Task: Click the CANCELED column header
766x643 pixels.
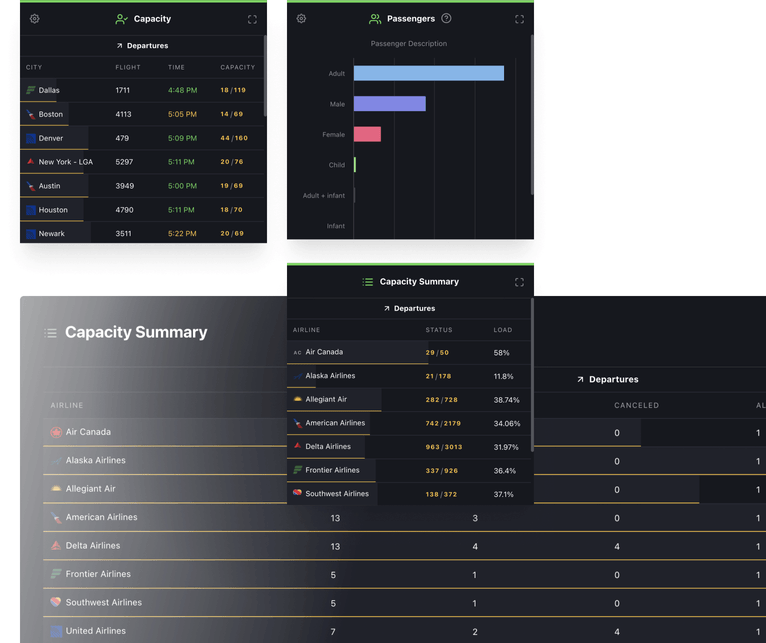Action: tap(636, 405)
